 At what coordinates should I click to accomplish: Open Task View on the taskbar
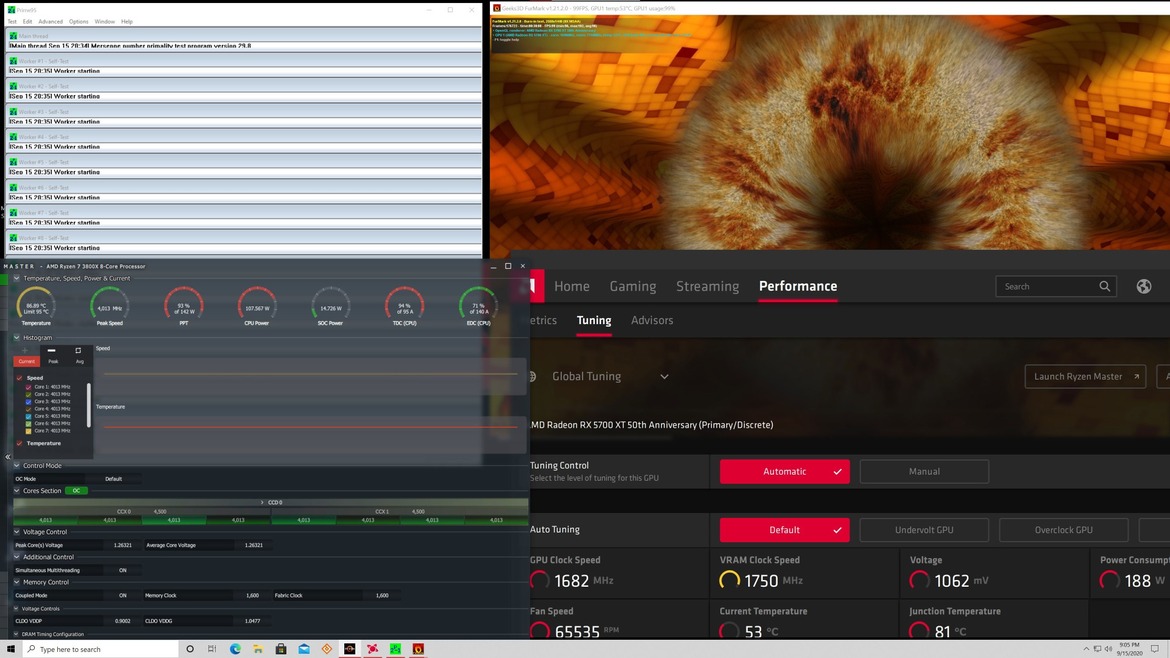point(212,649)
